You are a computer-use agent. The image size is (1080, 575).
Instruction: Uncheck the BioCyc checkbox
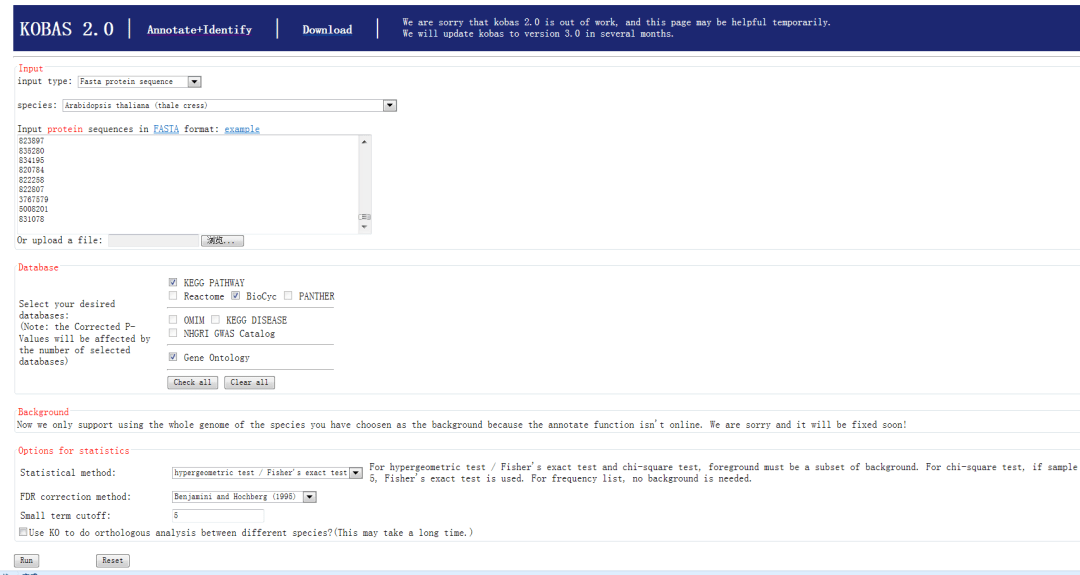tap(236, 296)
